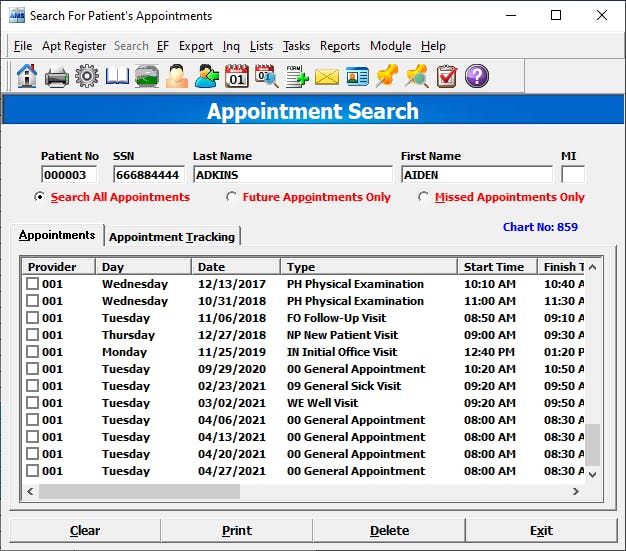Open the Module menu
This screenshot has width=626, height=551.
coord(390,46)
